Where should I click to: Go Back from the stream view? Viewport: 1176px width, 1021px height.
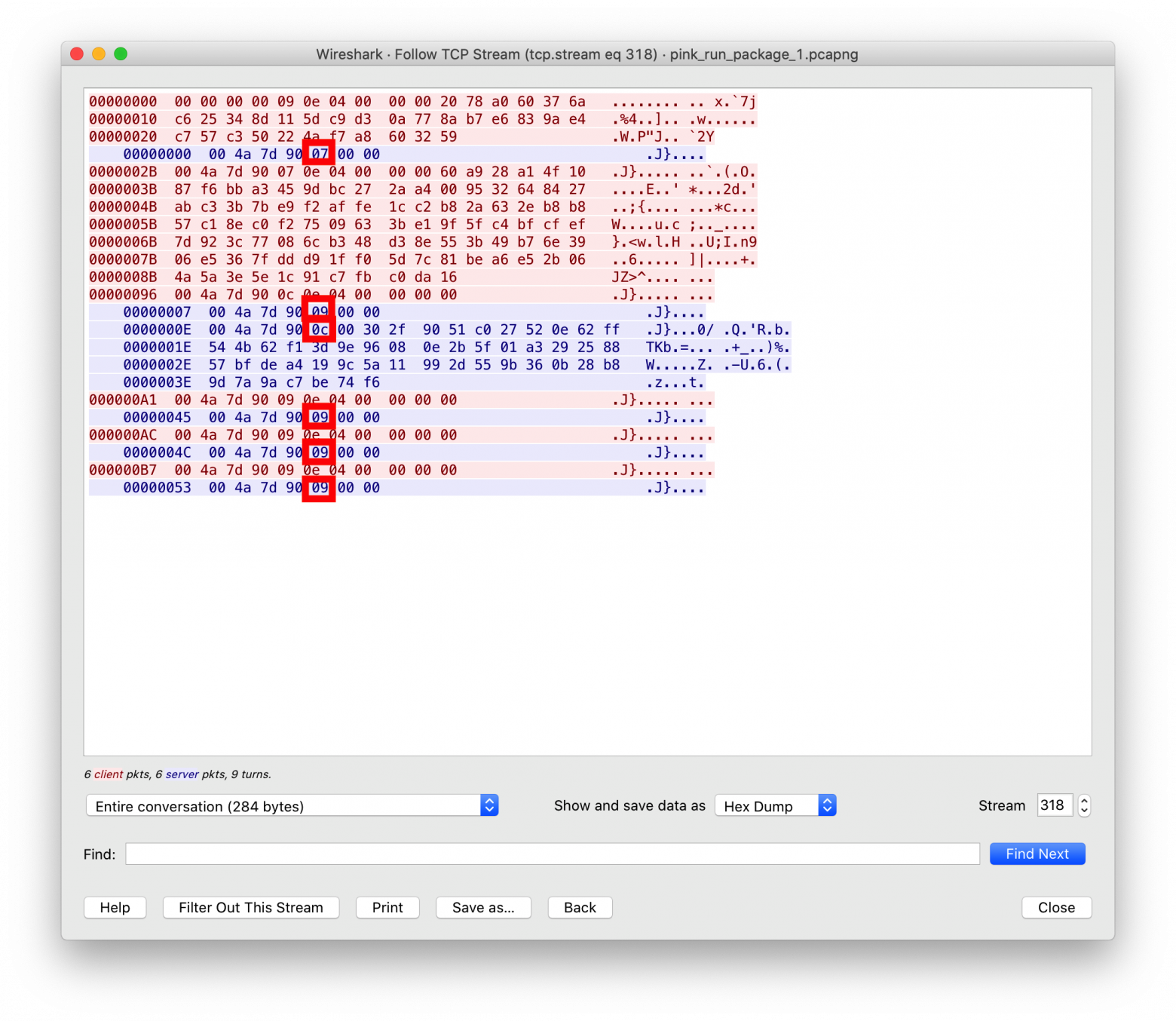pos(580,907)
